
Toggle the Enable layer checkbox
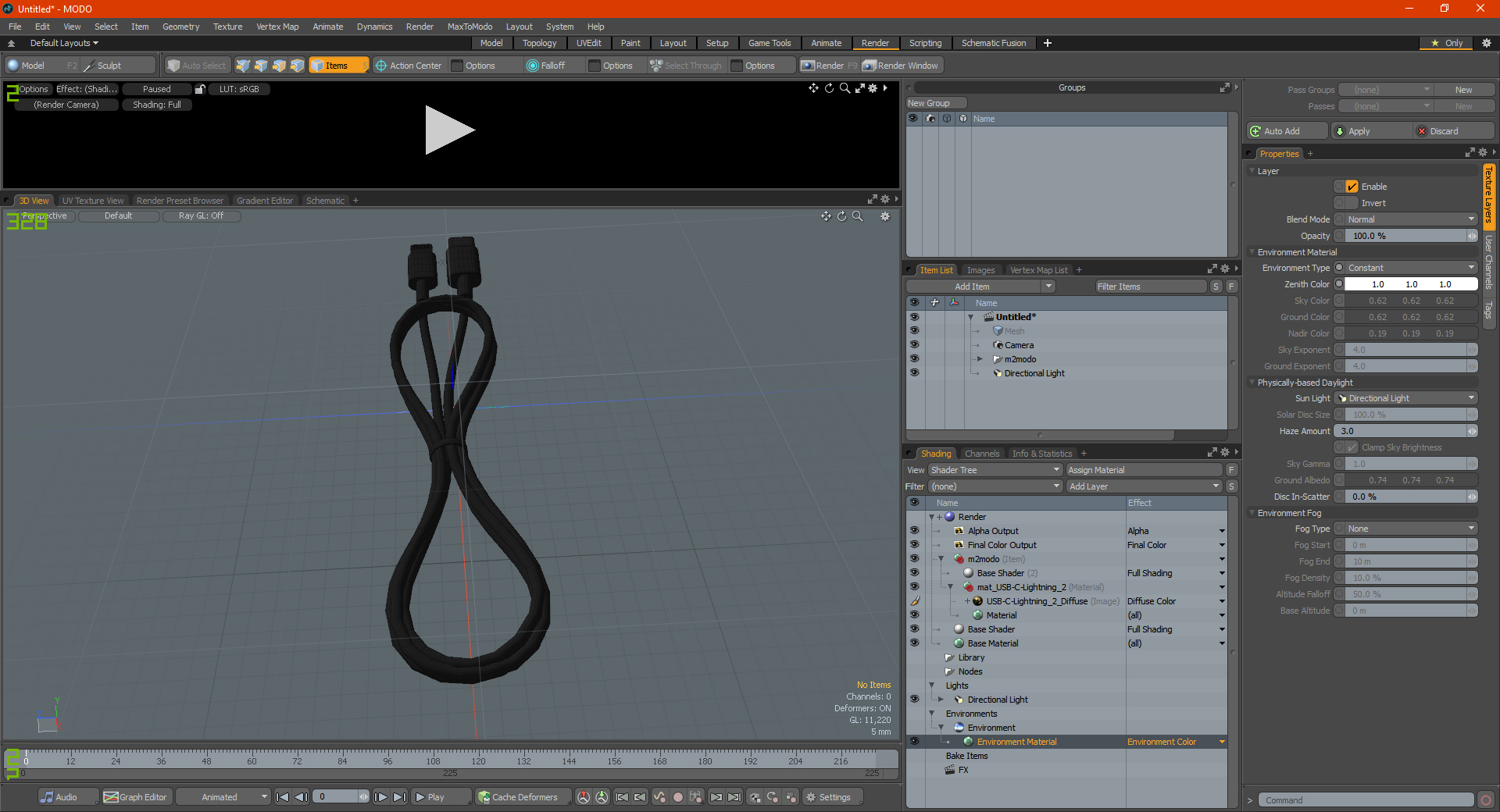coord(1352,187)
